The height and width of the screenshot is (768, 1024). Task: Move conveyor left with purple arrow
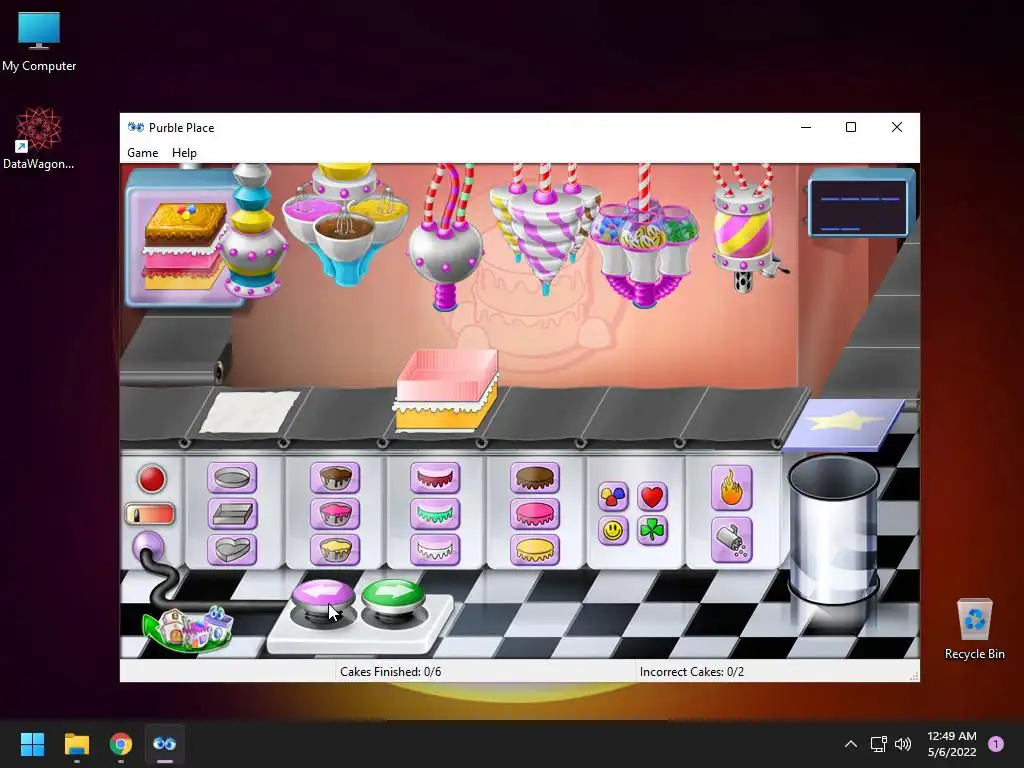pyautogui.click(x=323, y=596)
